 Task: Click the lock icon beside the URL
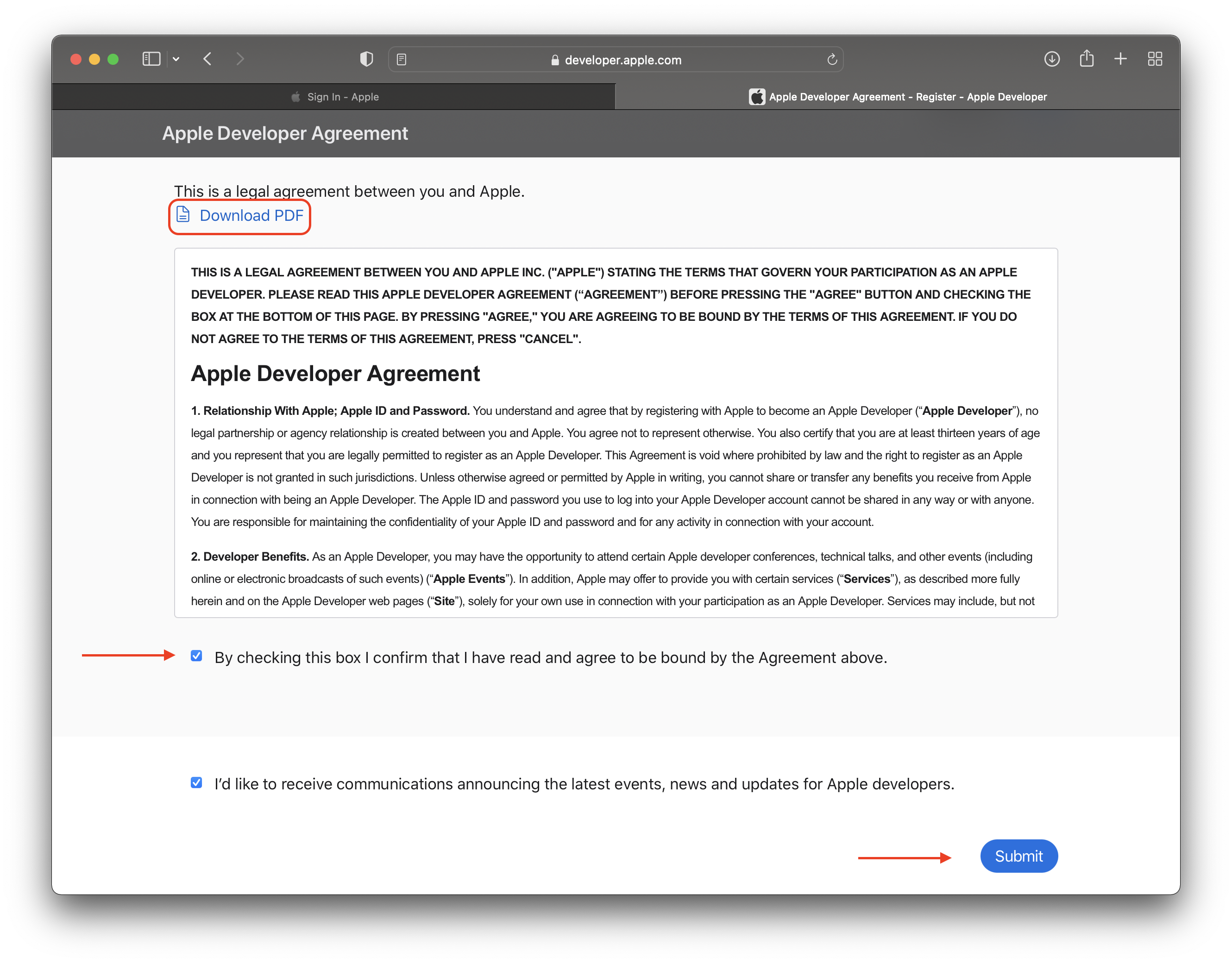555,60
